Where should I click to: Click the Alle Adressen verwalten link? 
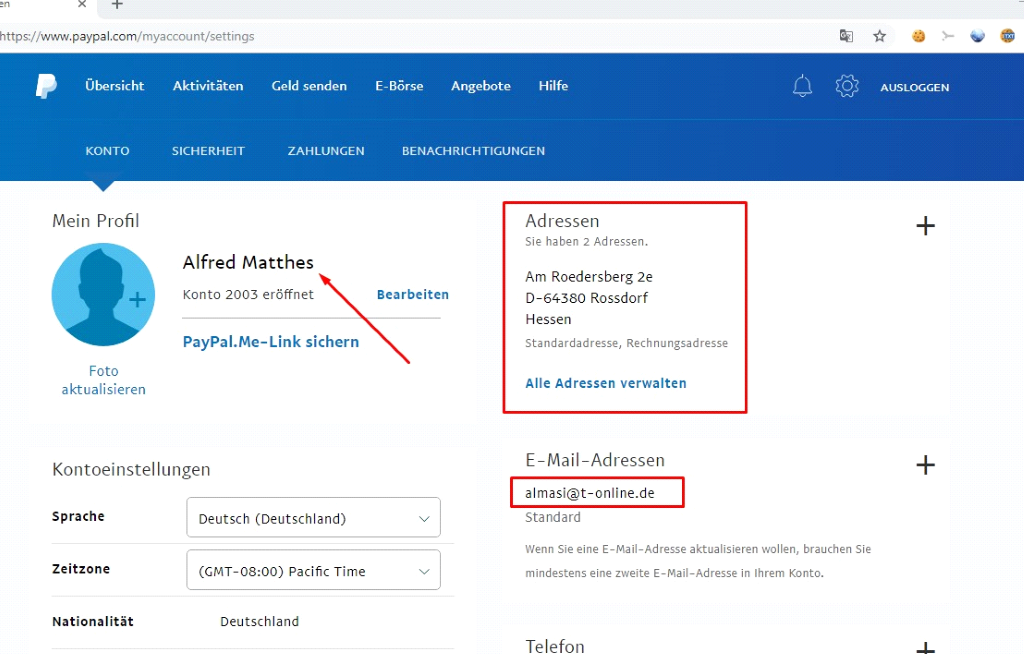pyautogui.click(x=606, y=383)
